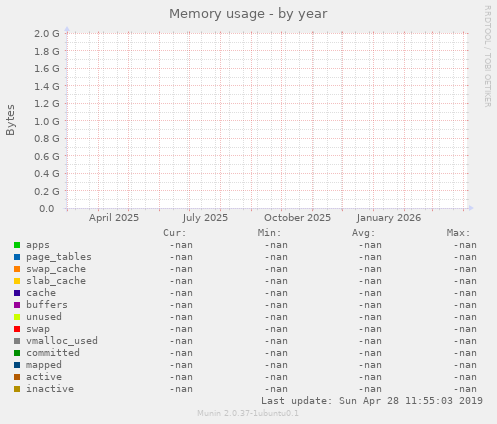
Task: Click the 'buffers' legend label
Action: click(47, 305)
